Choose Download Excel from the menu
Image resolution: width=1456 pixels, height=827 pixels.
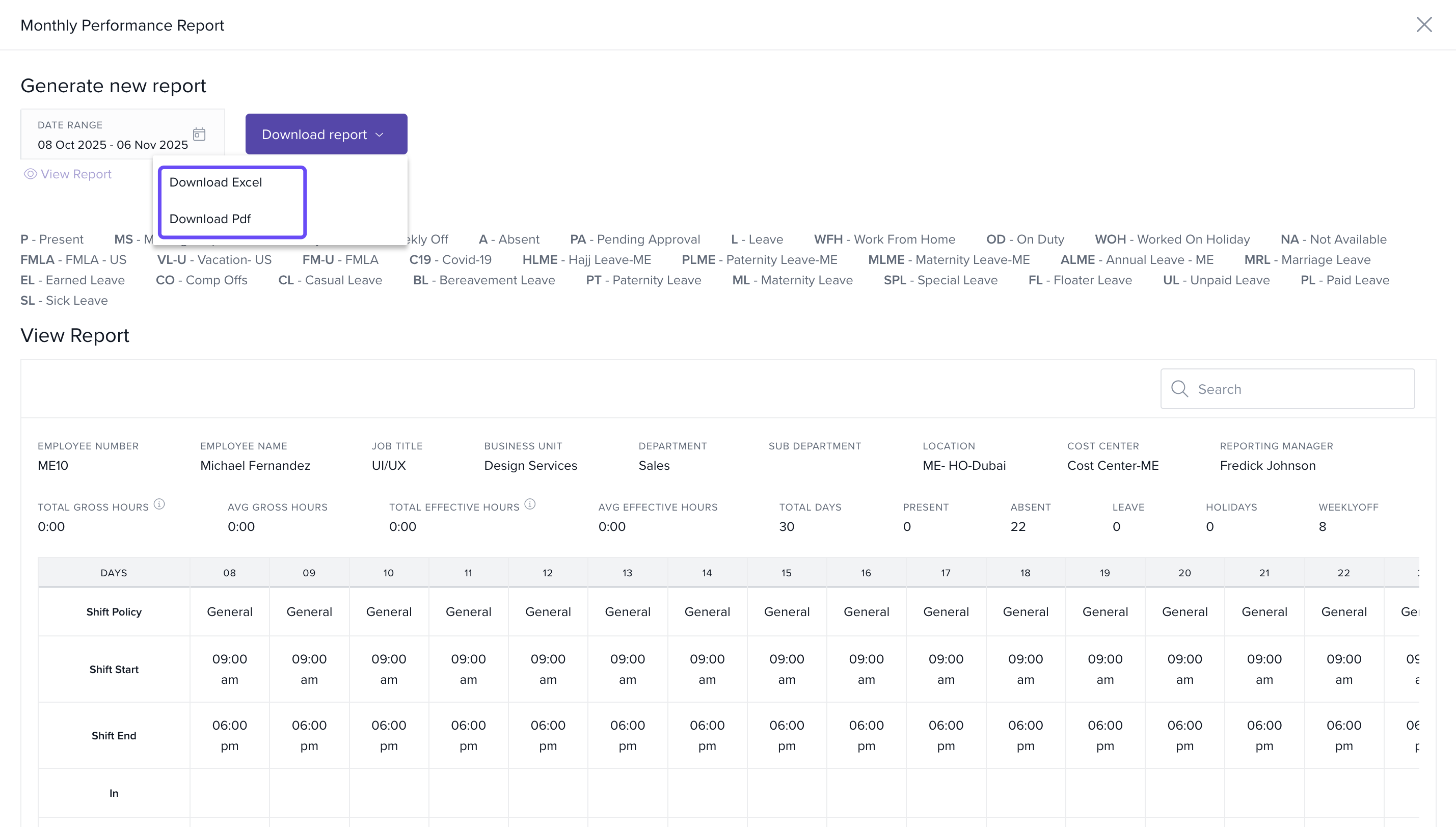[x=216, y=182]
